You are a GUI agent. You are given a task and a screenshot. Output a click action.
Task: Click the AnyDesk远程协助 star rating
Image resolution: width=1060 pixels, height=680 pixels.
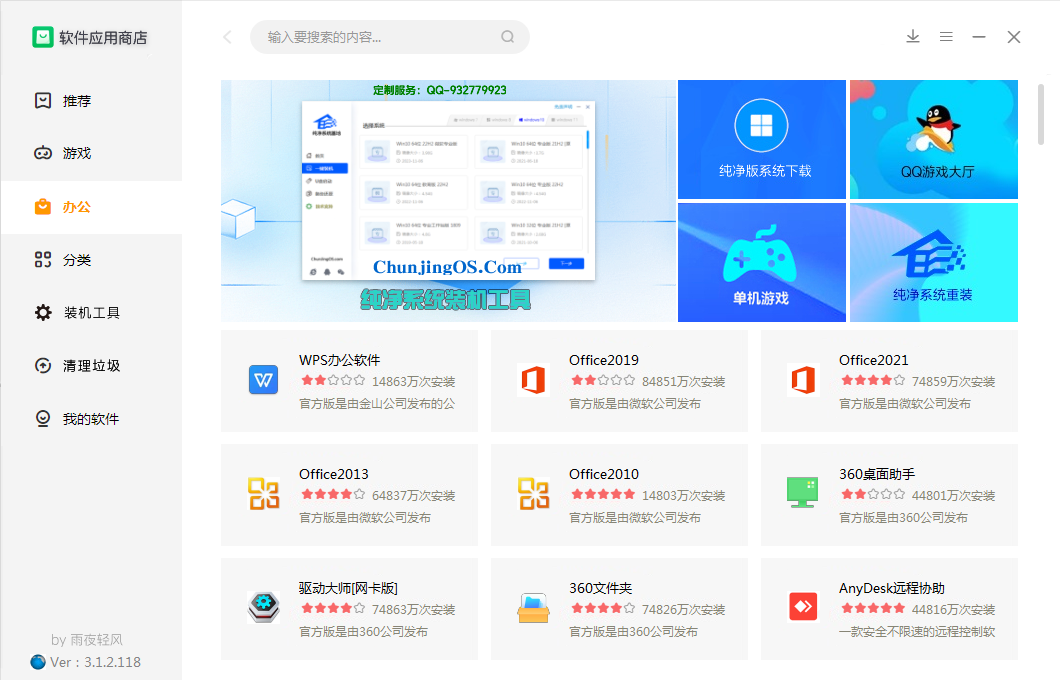873,608
